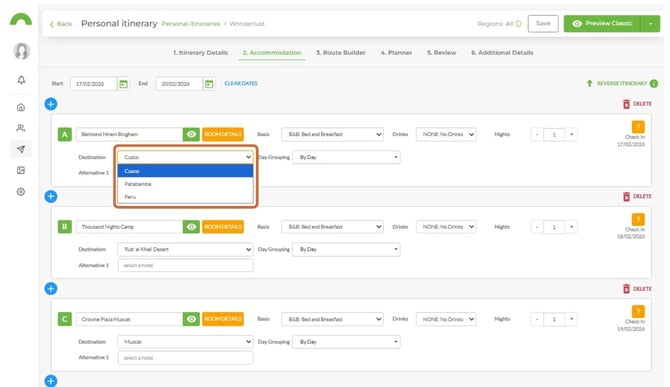Delete the Crowne Plaza Muscat leg
Image resolution: width=670 pixels, height=387 pixels.
point(637,289)
